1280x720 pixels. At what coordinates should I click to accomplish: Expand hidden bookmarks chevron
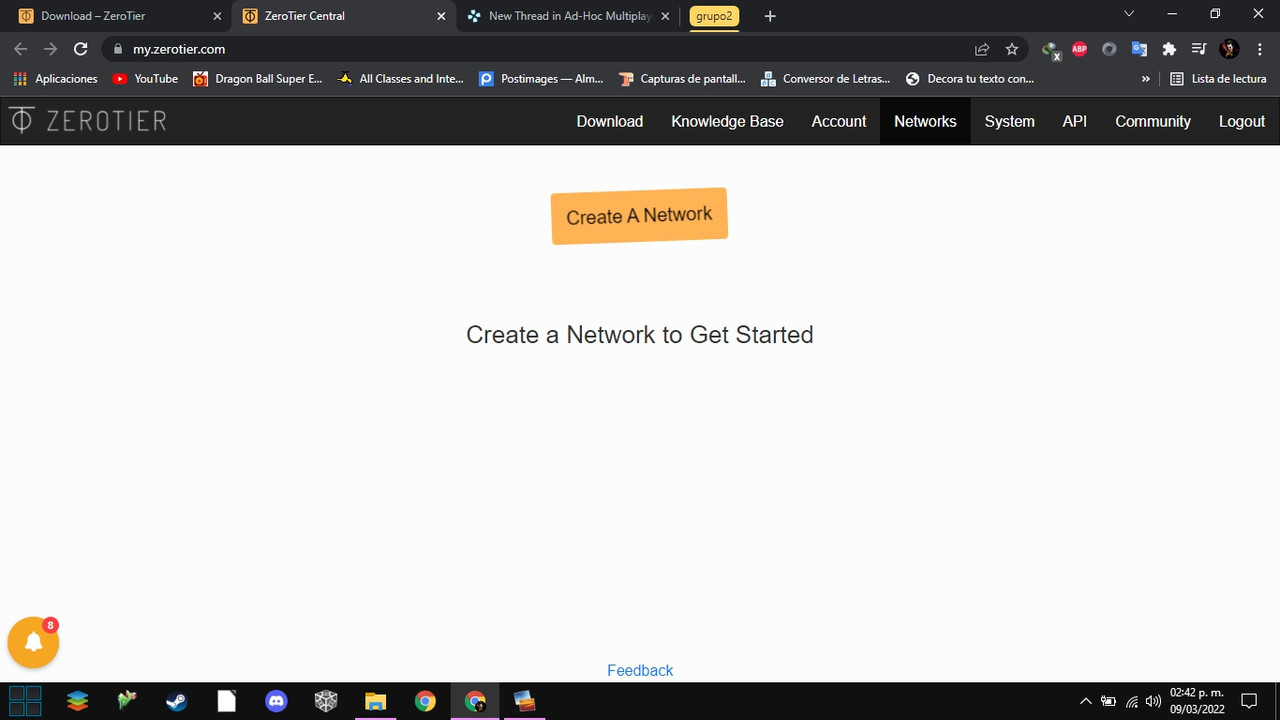click(1146, 78)
